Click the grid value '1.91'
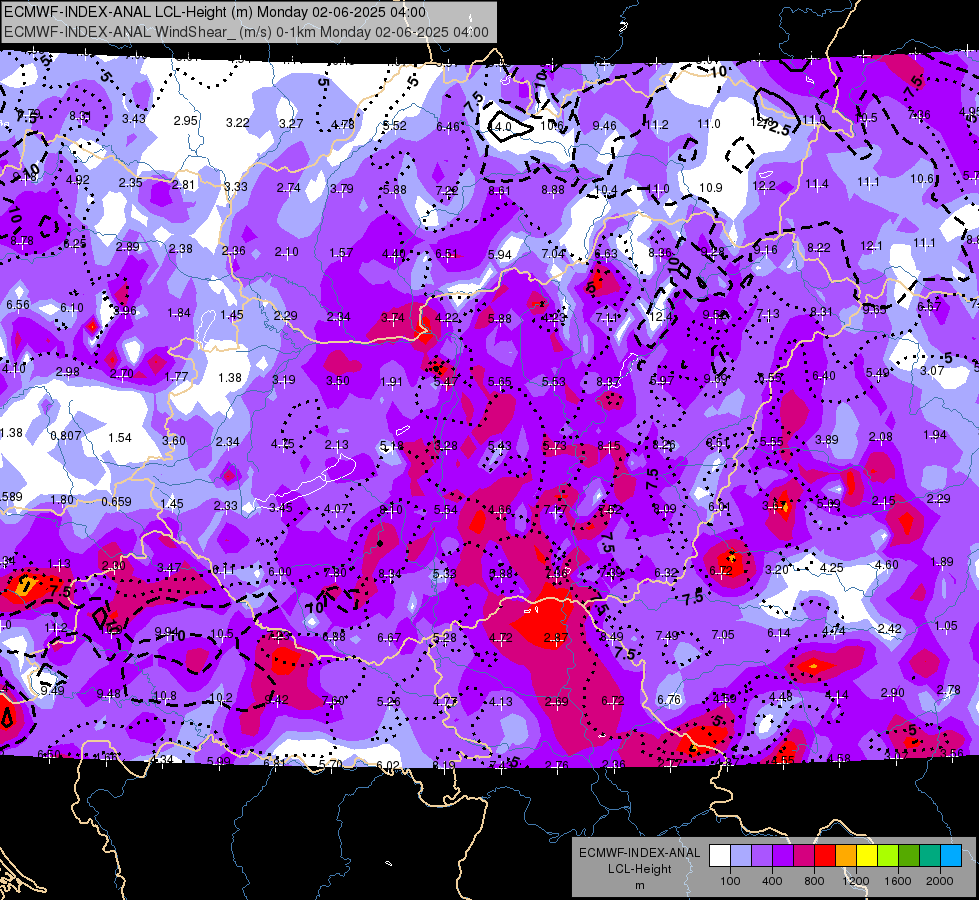 coord(391,382)
